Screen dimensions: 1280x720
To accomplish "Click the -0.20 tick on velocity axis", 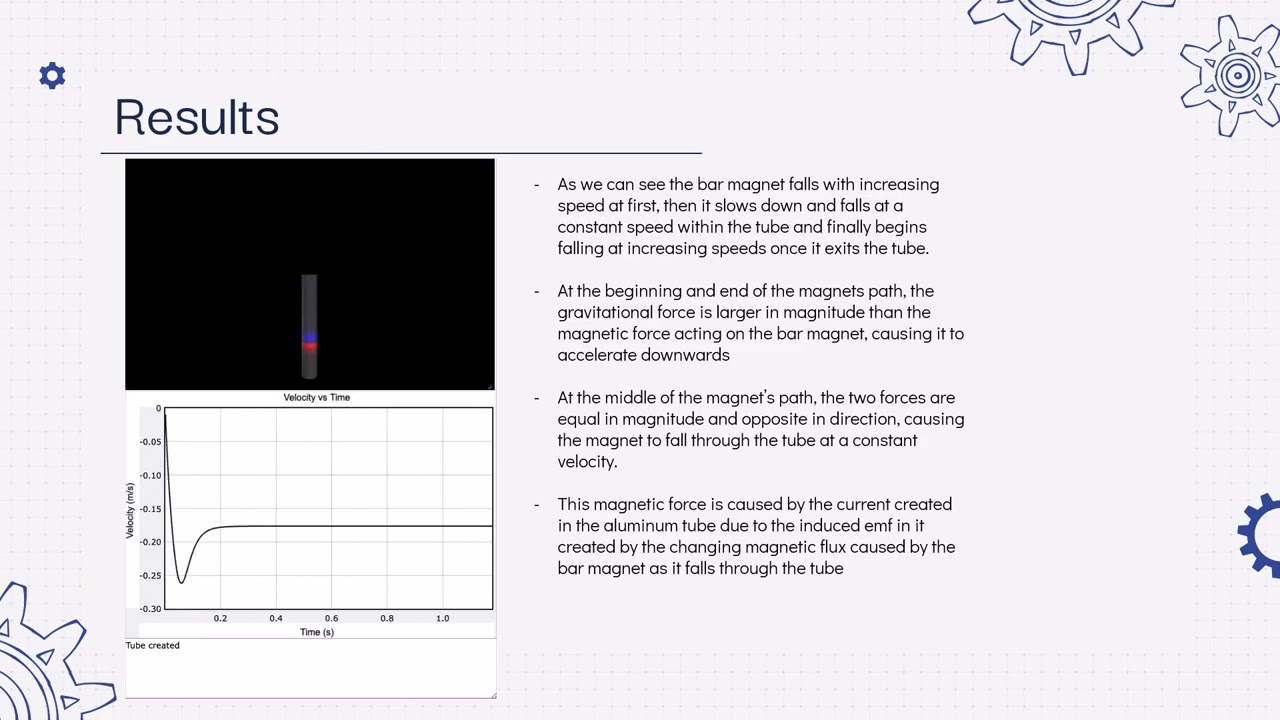I will point(150,542).
